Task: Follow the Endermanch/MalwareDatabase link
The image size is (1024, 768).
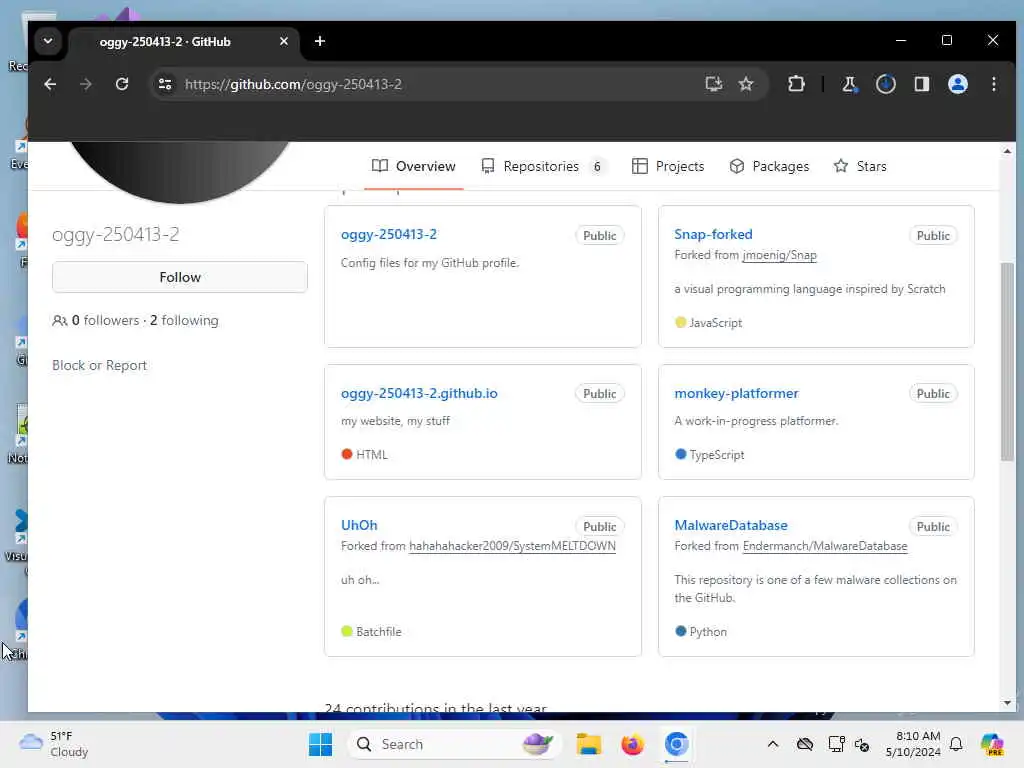Action: [x=825, y=546]
